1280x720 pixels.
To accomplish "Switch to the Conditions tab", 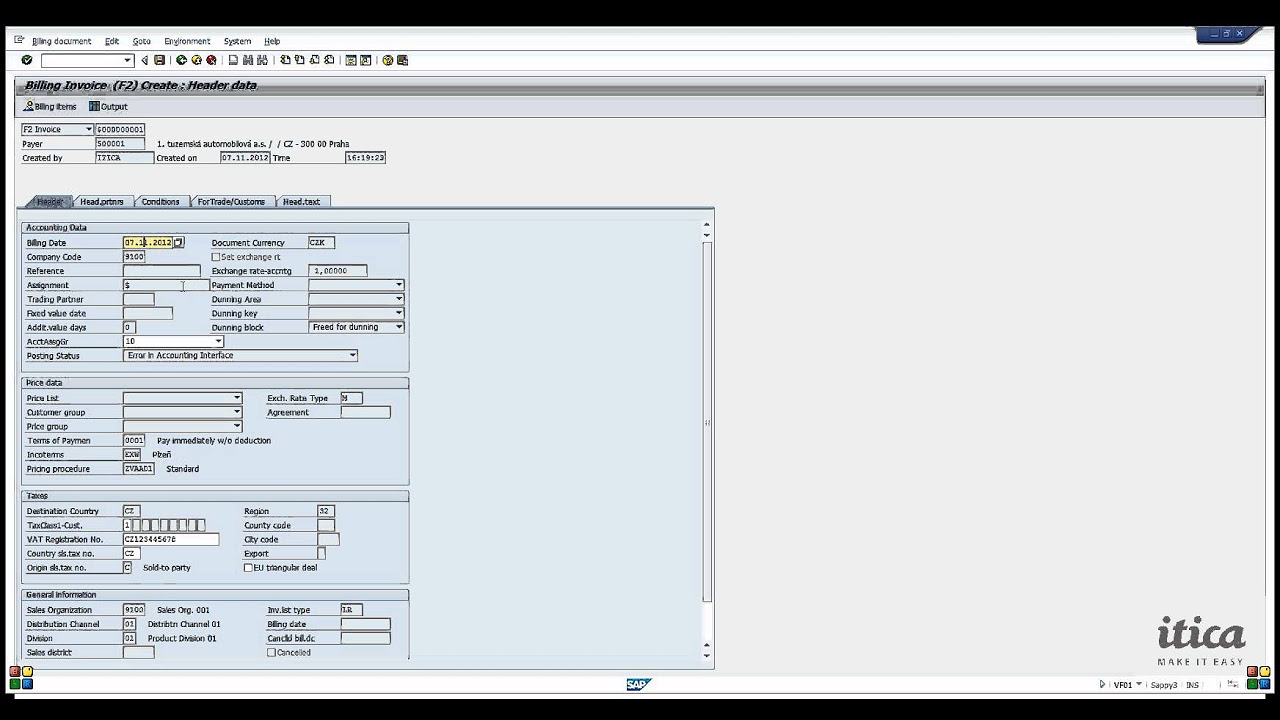I will [x=160, y=202].
